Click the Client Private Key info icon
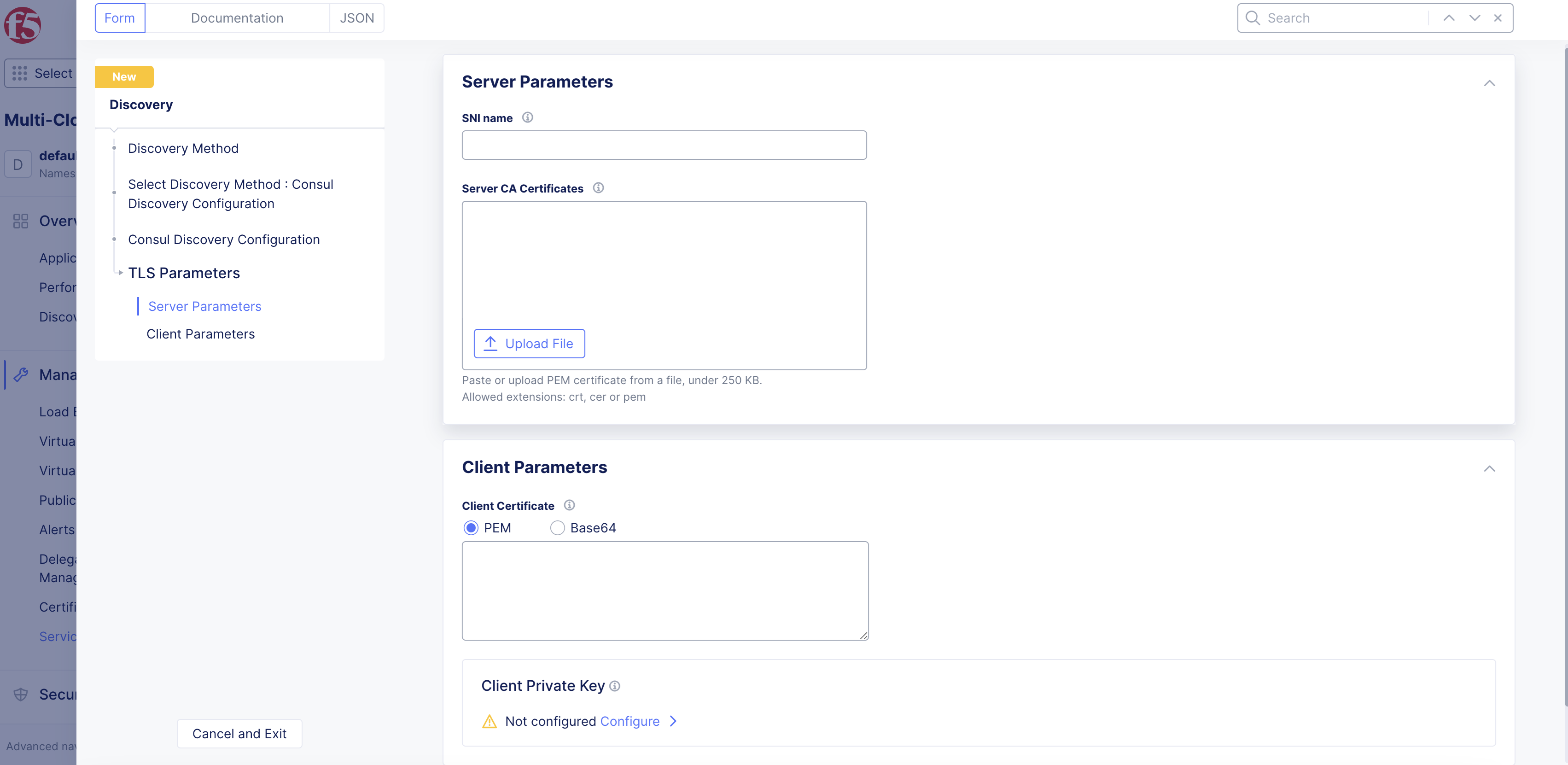1568x765 pixels. tap(615, 686)
